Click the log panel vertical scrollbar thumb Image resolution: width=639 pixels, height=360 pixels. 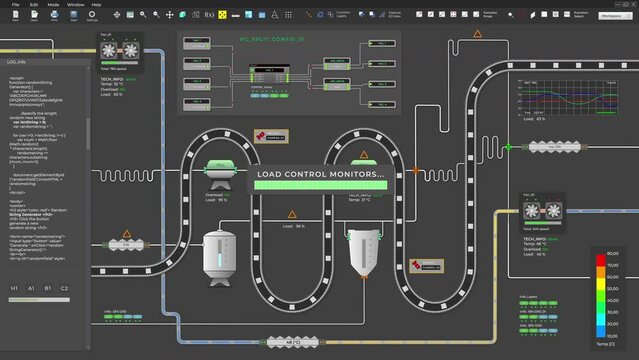(x=88, y=134)
